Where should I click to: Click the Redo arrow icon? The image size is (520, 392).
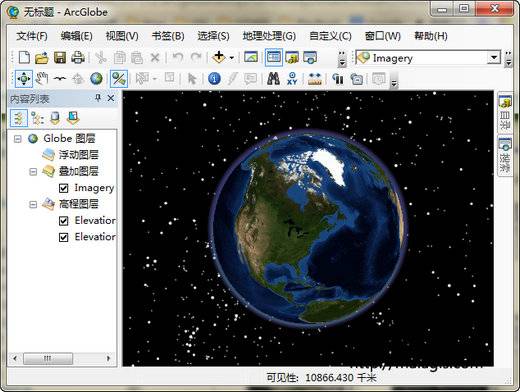196,58
